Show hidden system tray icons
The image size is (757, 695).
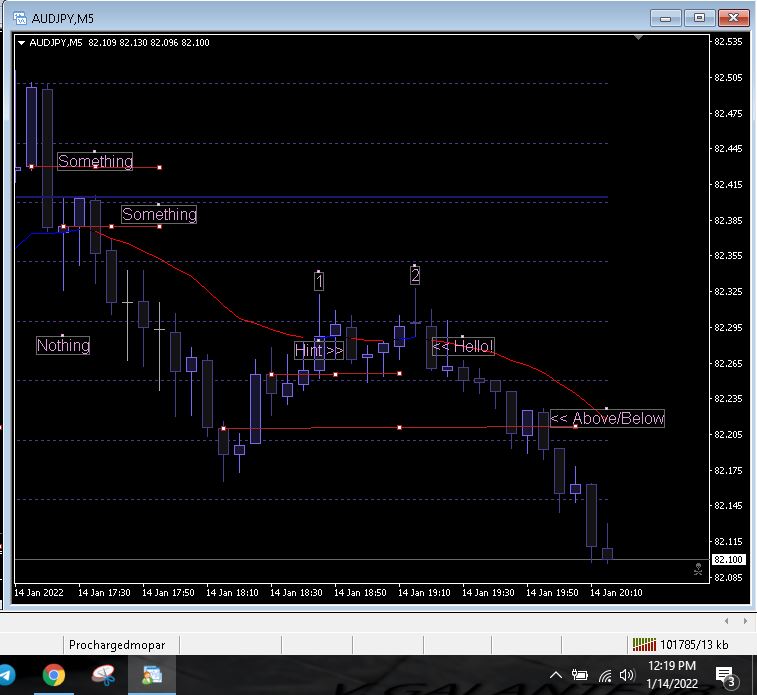click(x=556, y=675)
